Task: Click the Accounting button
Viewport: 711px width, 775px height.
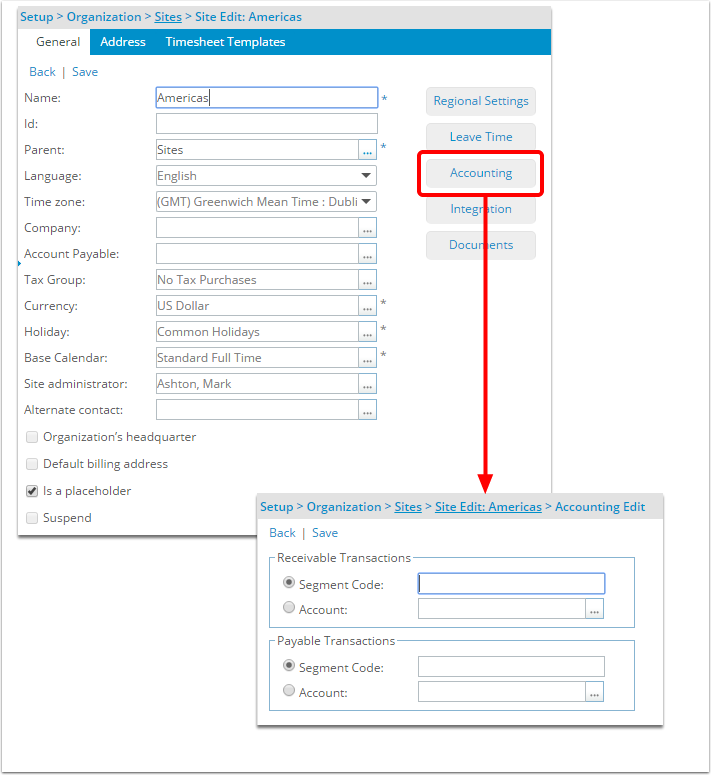Action: [481, 173]
